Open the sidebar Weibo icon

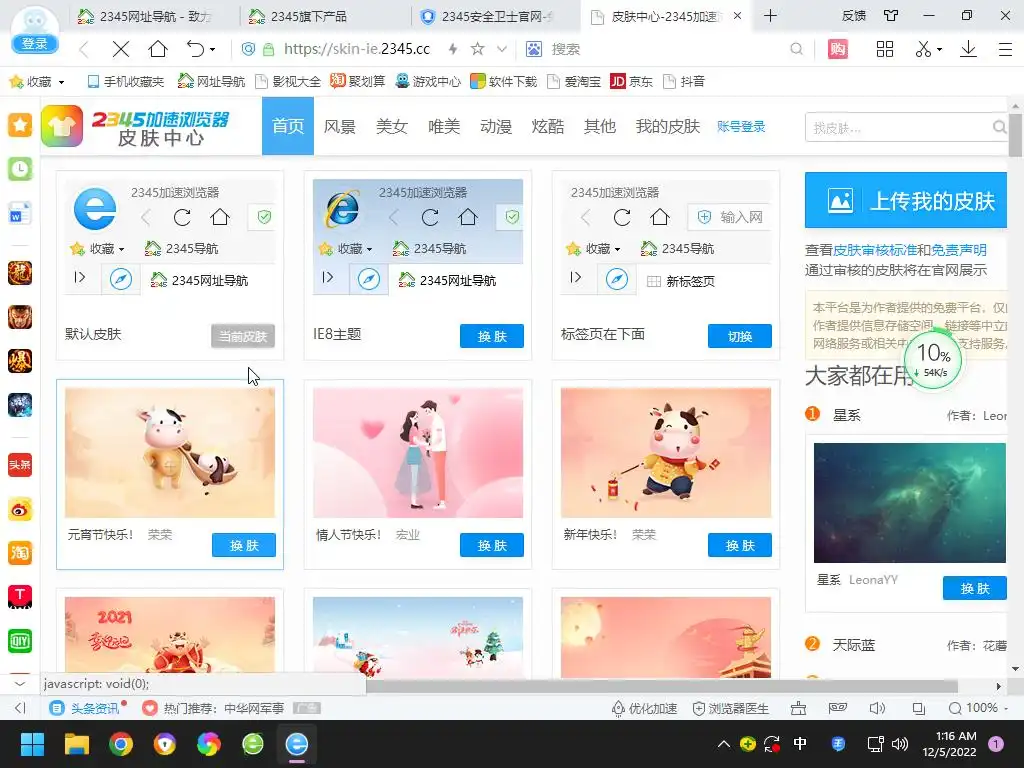coord(20,509)
